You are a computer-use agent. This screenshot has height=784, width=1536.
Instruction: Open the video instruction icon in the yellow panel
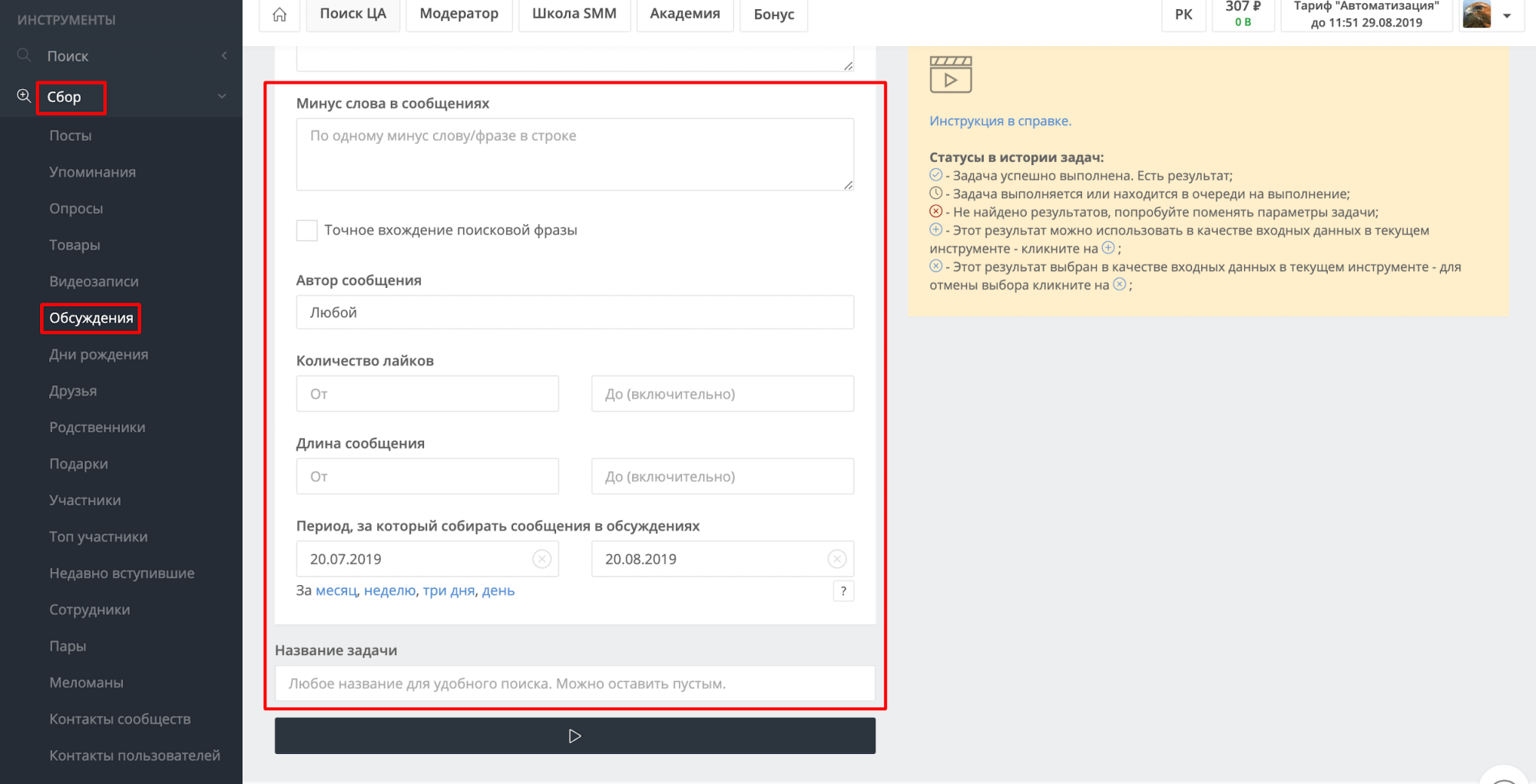click(950, 74)
